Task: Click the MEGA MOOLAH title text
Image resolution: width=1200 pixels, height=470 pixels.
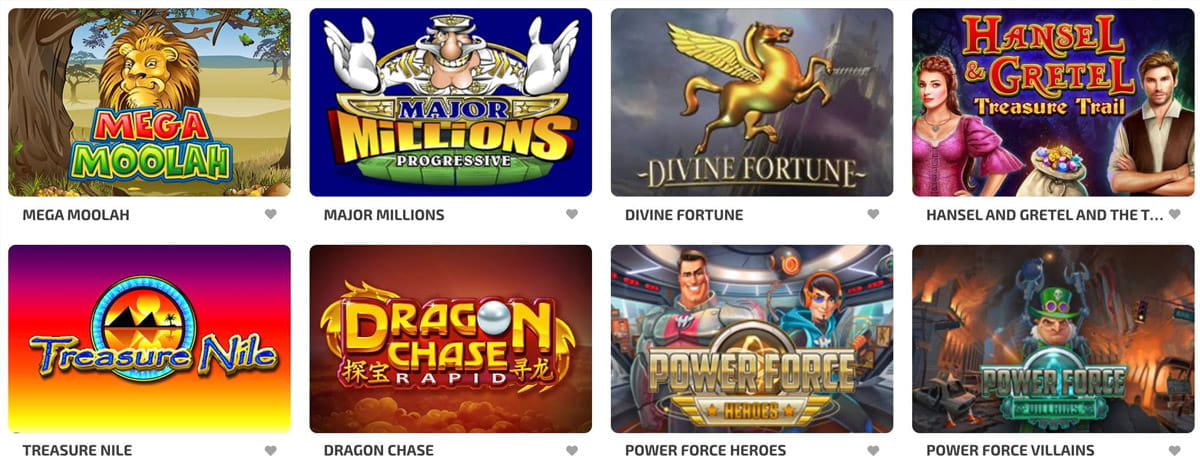Action: pos(76,215)
